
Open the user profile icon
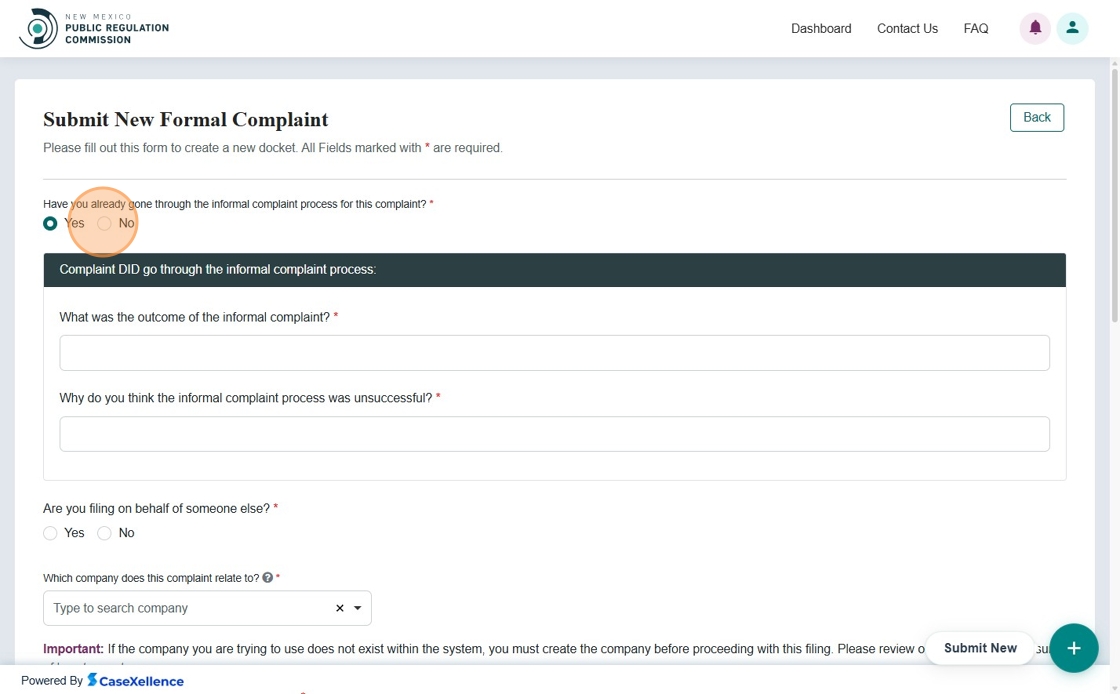[x=1072, y=29]
